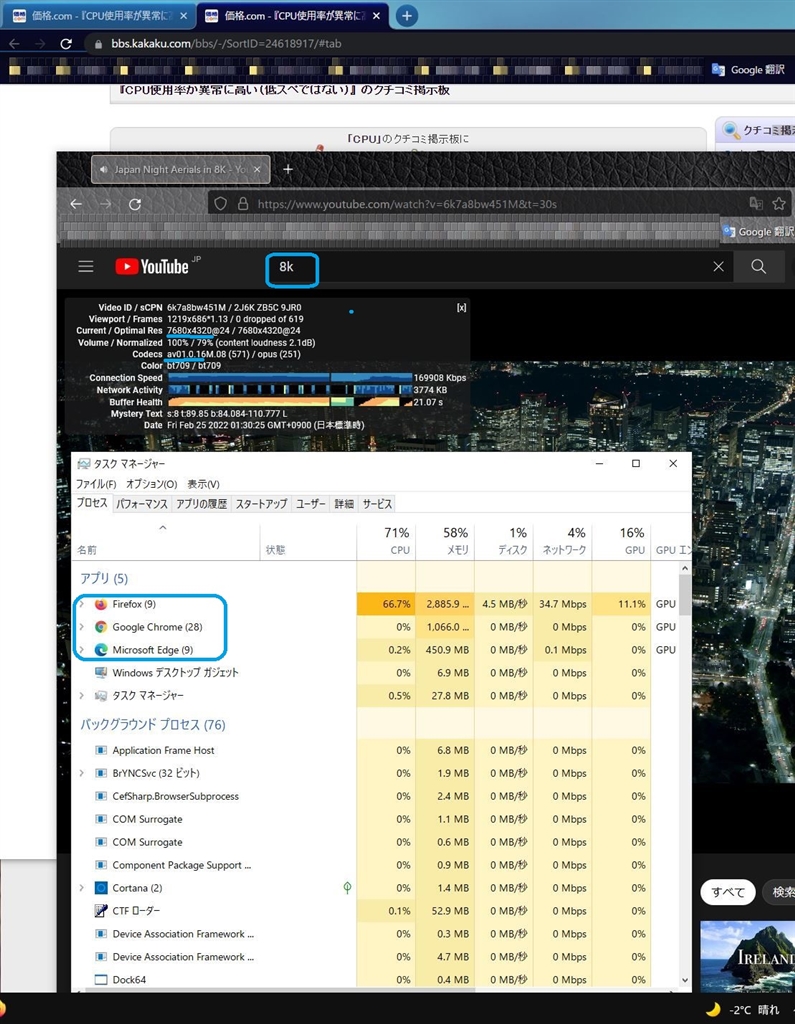The height and width of the screenshot is (1024, 795).
Task: Open Firefox tracking protection shield icon
Action: (221, 204)
